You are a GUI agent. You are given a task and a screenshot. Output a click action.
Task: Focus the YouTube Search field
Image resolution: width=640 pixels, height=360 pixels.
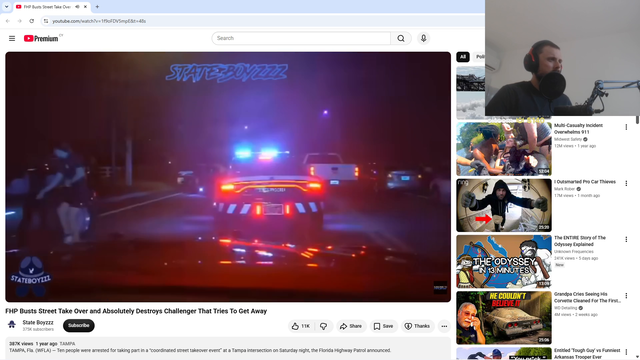tap(301, 38)
